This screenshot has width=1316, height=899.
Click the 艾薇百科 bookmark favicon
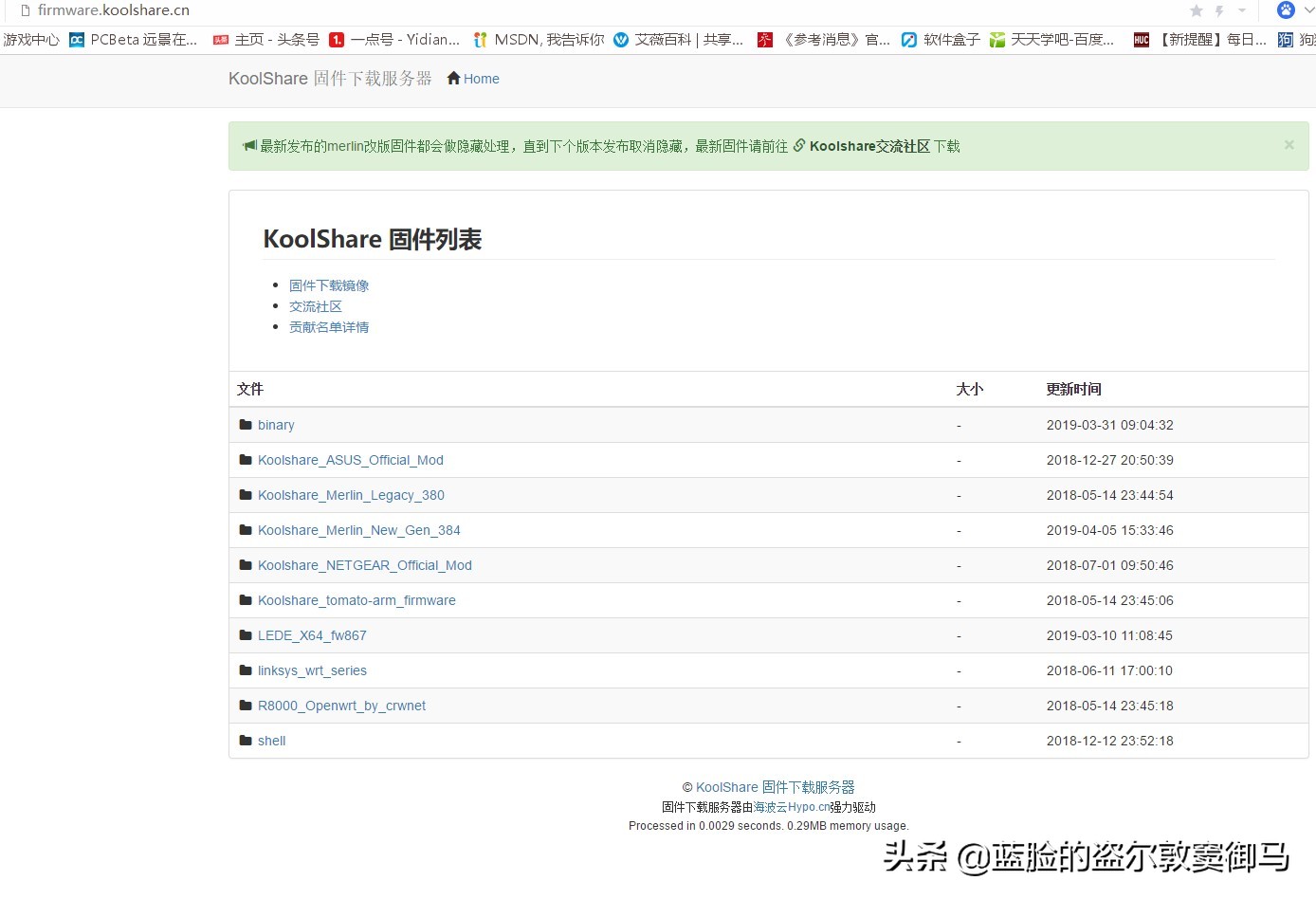pyautogui.click(x=621, y=40)
